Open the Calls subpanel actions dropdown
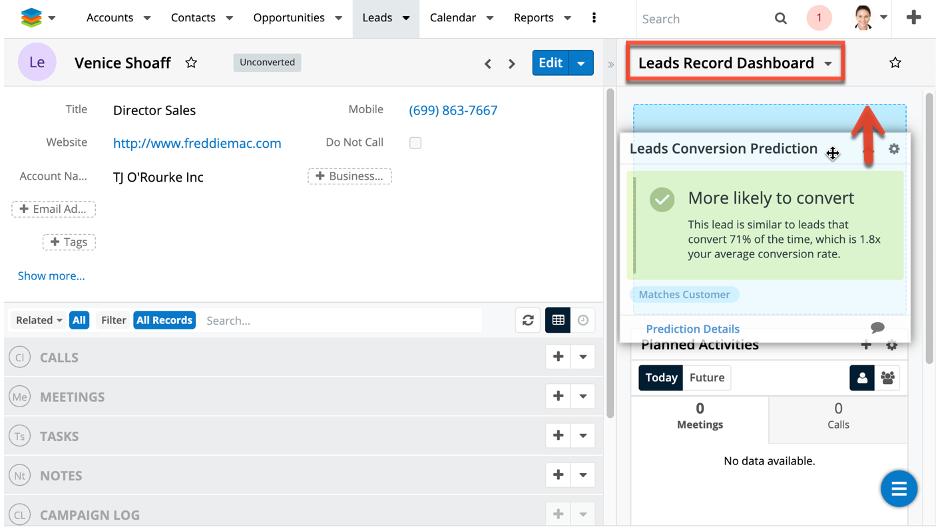Screen dimensions: 936x528 [583, 357]
